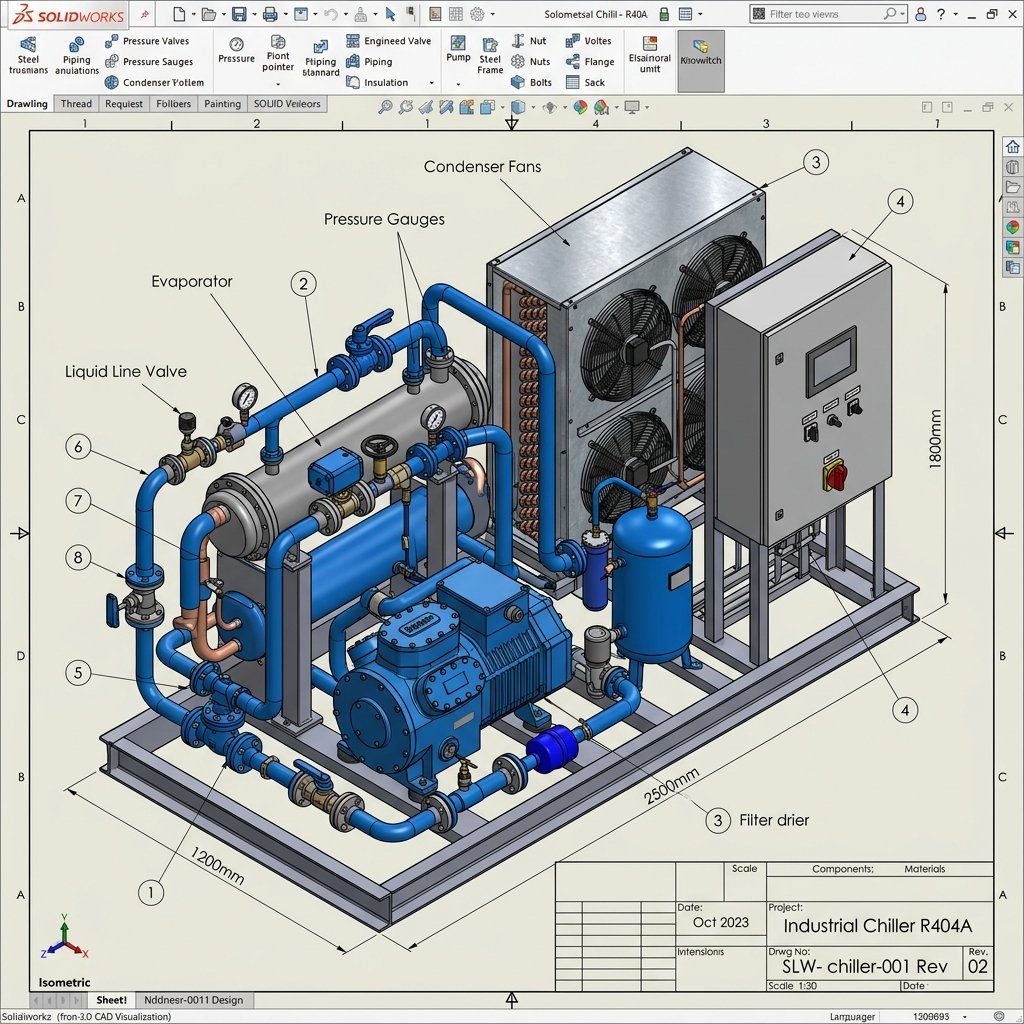Expand the Pump dropdown arrow

point(458,84)
